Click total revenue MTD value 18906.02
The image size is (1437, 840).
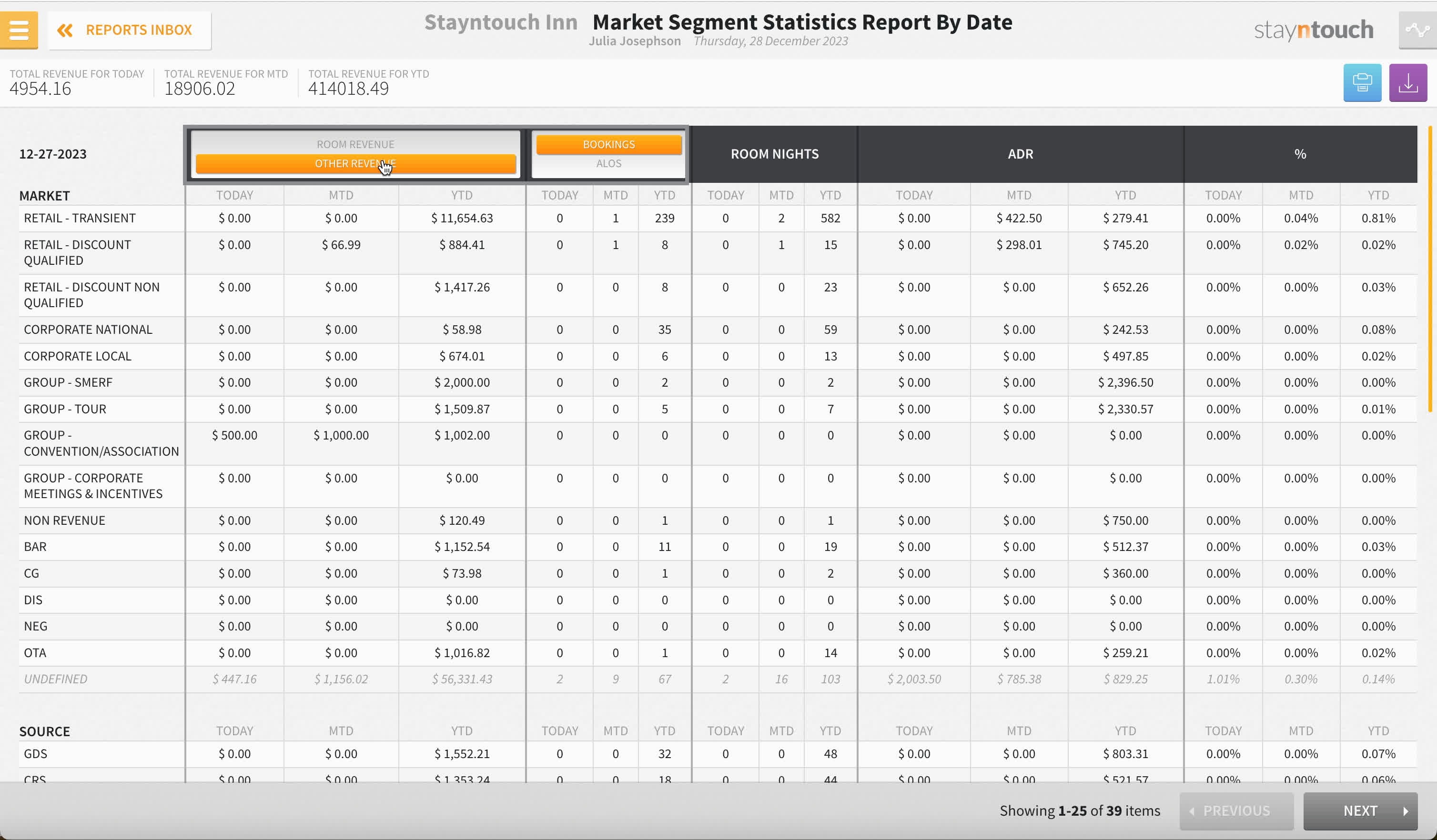(x=200, y=88)
